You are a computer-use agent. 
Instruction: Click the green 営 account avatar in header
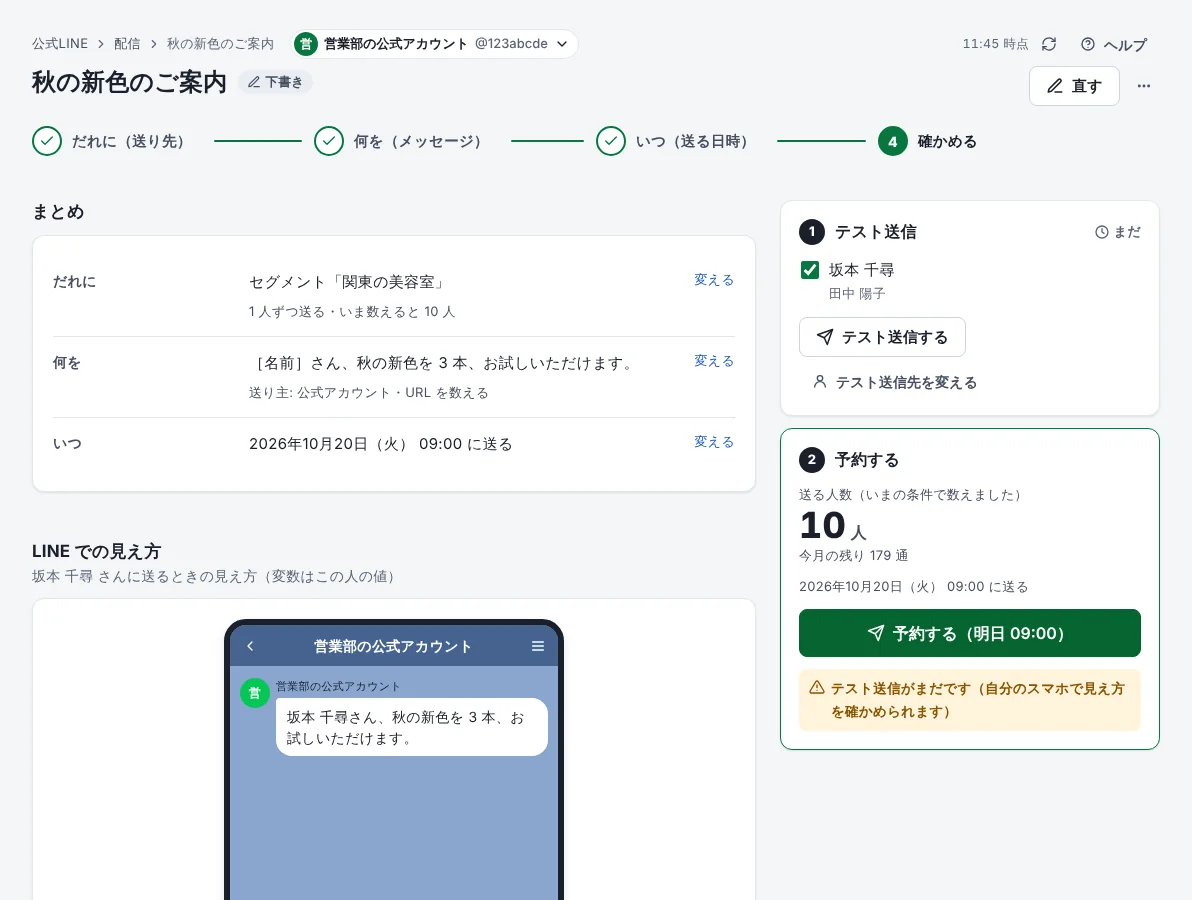(x=306, y=44)
